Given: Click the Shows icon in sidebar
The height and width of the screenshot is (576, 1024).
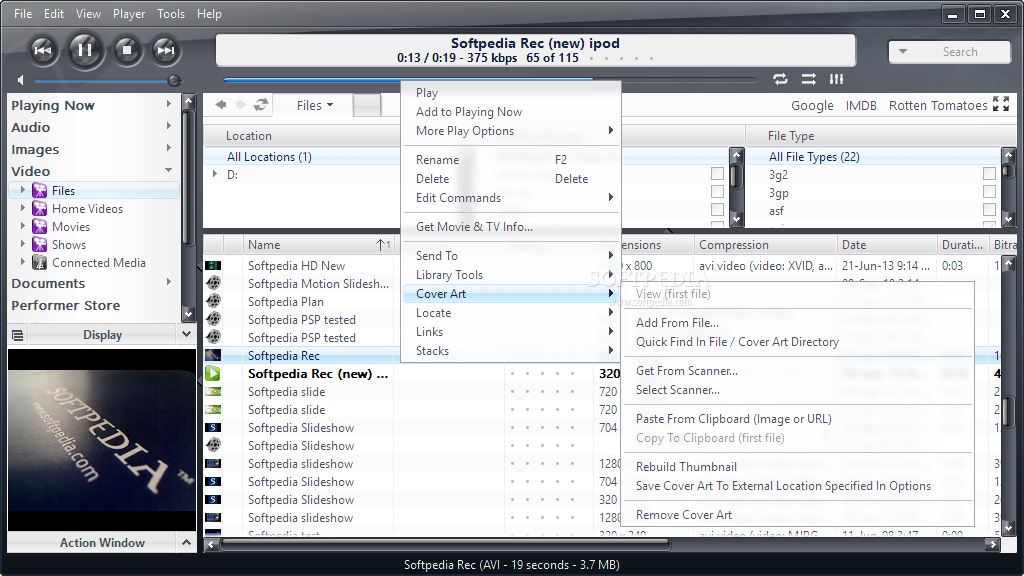Looking at the screenshot, I should [40, 244].
